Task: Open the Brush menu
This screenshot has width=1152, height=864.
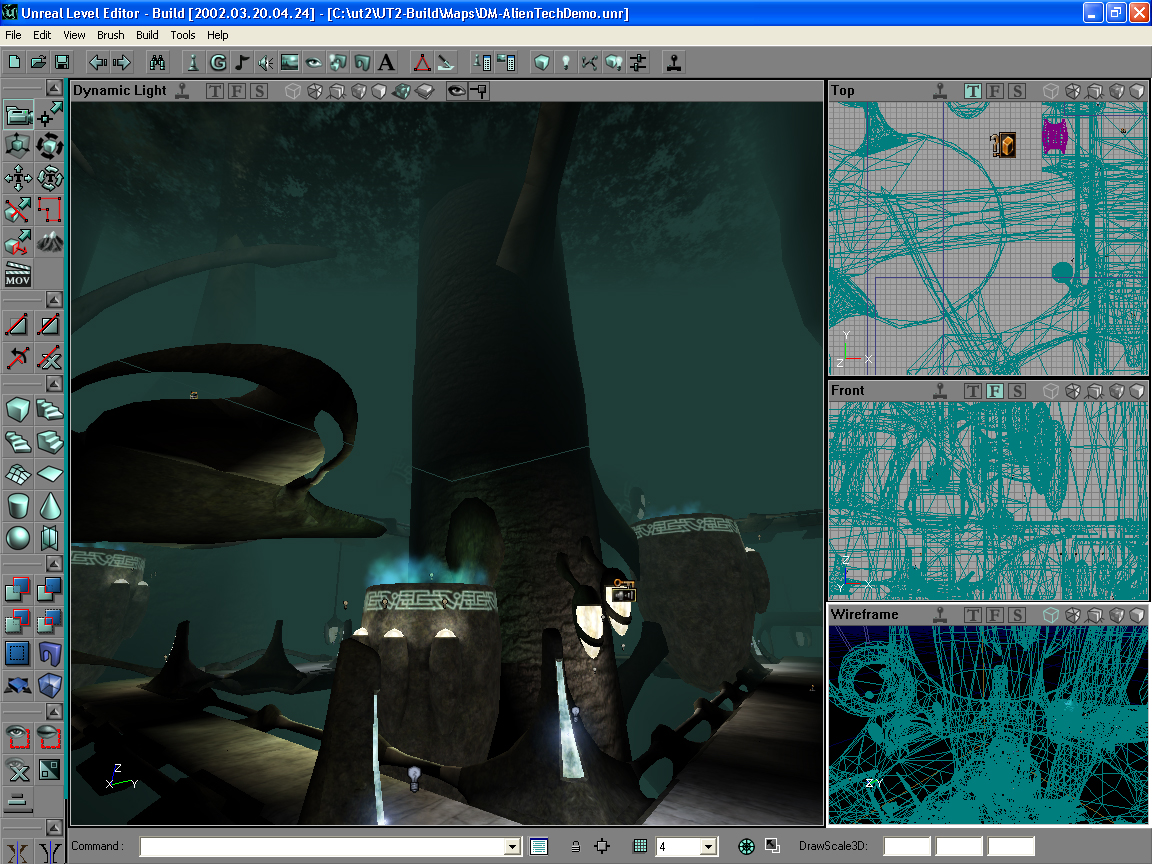Action: 111,35
